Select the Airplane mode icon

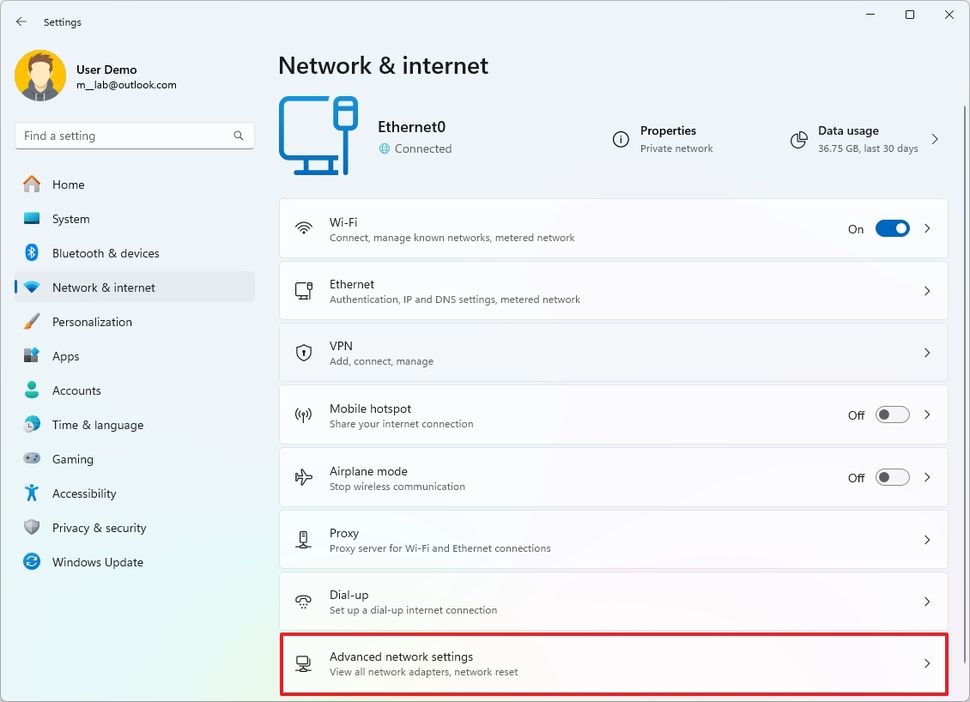click(304, 477)
